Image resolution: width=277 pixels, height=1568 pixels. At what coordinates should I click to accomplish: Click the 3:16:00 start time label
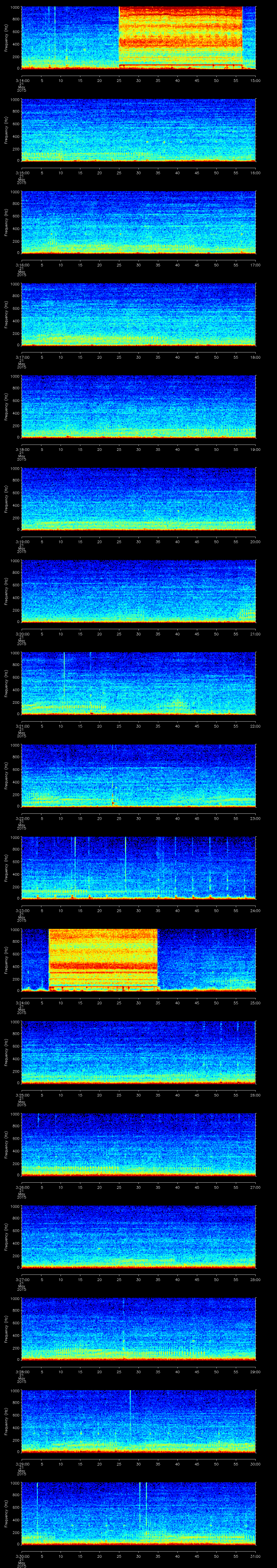22,265
